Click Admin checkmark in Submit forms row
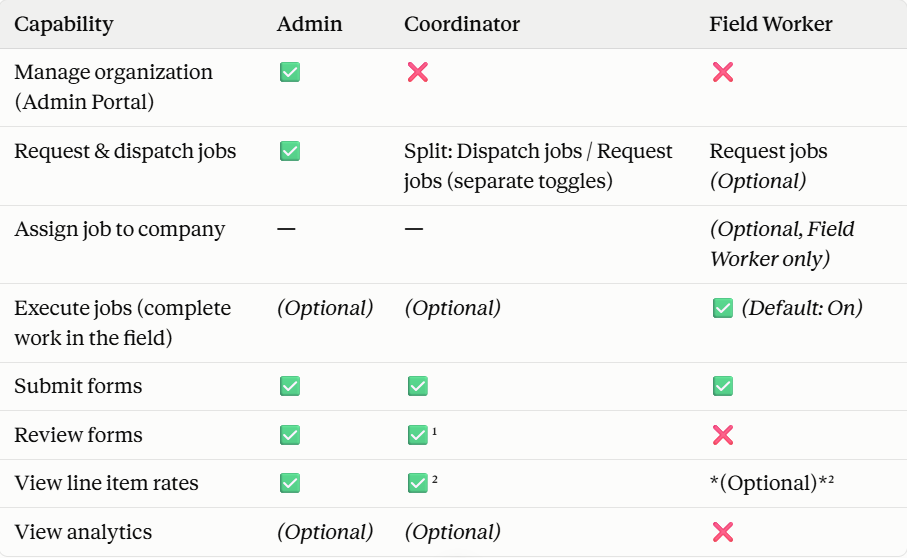The image size is (907, 558). [x=290, y=386]
